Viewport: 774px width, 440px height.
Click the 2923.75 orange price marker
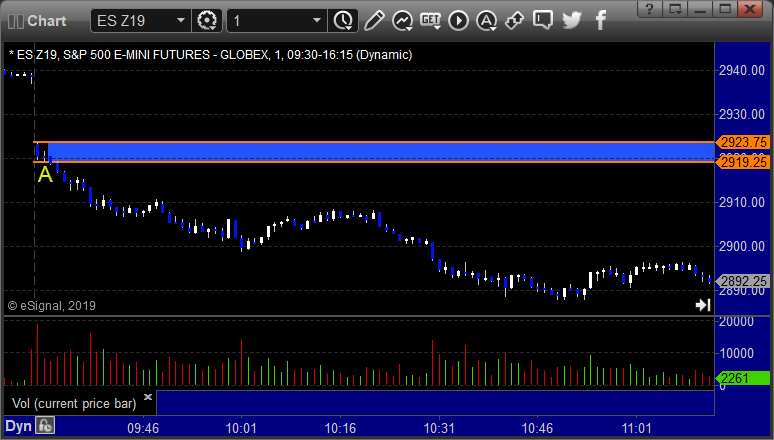[x=743, y=142]
